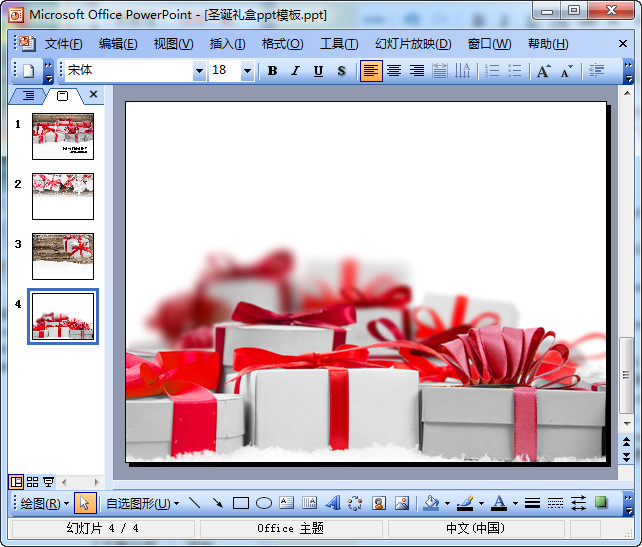
Task: Apply the Fill Color bucket
Action: point(431,503)
